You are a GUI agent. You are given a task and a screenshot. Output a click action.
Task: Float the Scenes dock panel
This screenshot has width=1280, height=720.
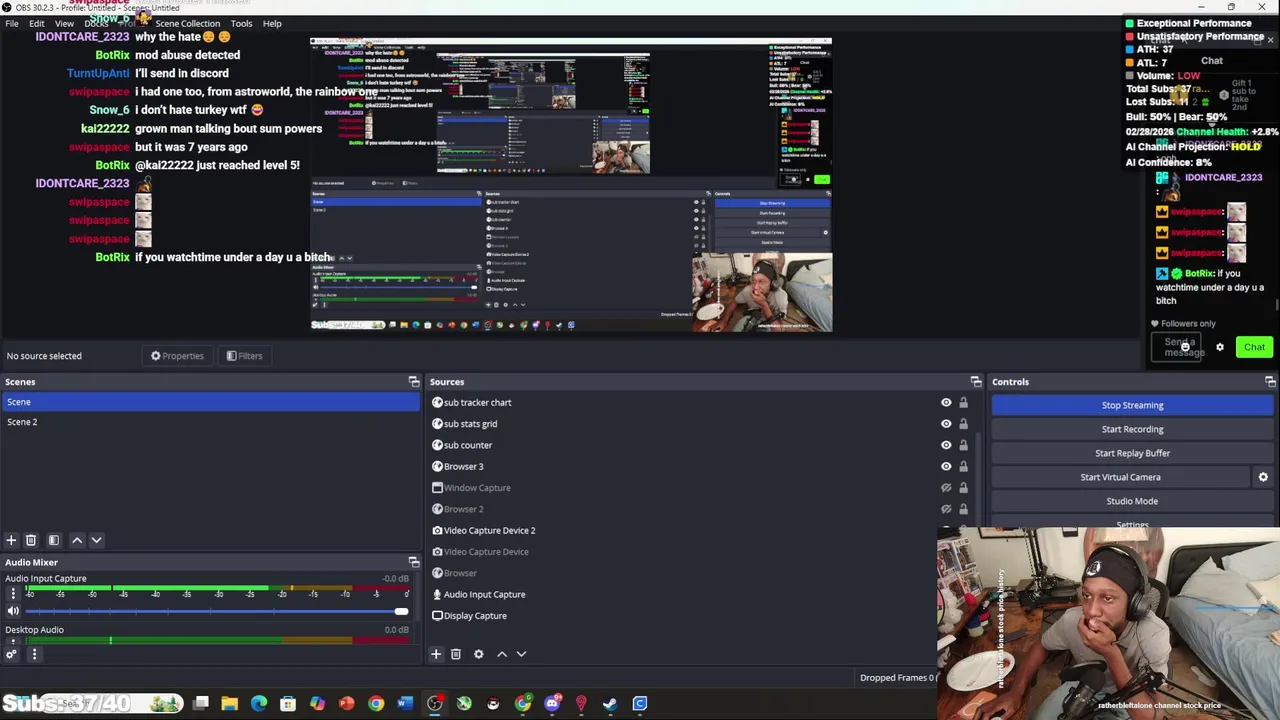pos(414,382)
